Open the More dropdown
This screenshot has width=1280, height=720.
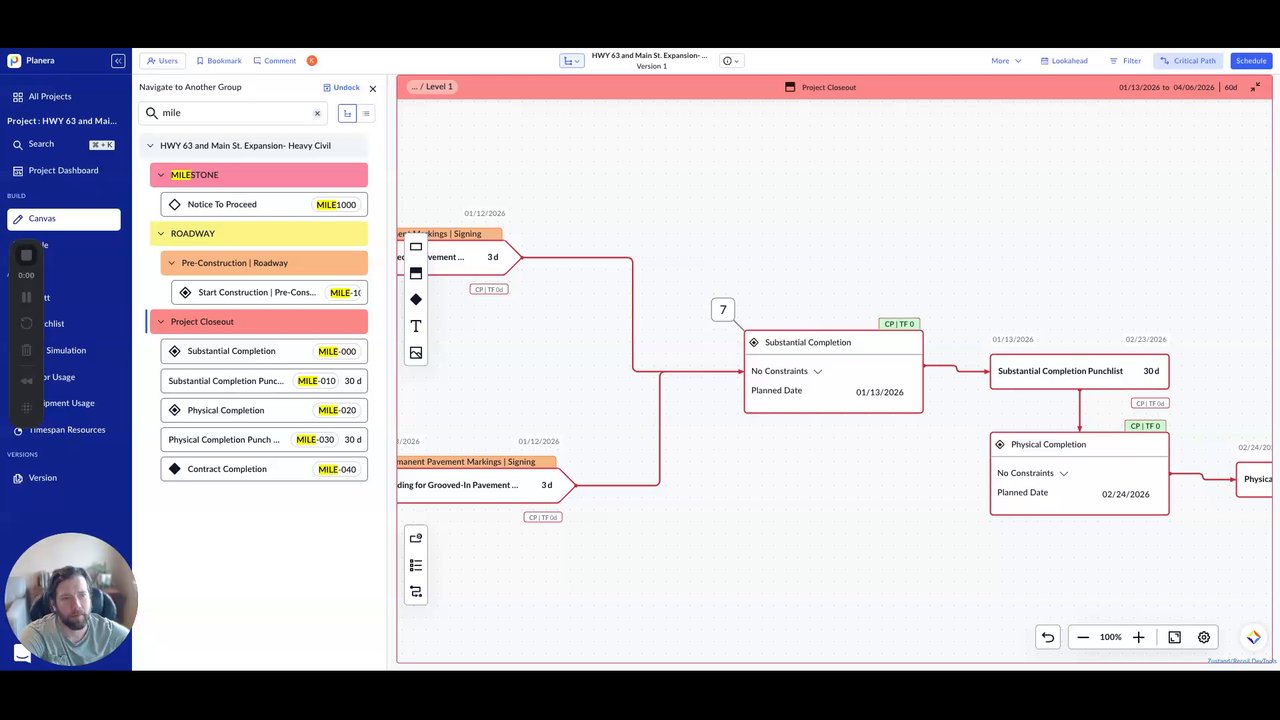tap(1006, 61)
